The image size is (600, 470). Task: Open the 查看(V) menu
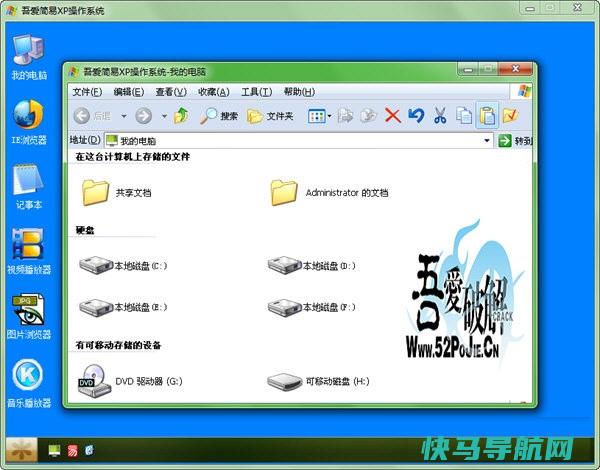point(171,92)
